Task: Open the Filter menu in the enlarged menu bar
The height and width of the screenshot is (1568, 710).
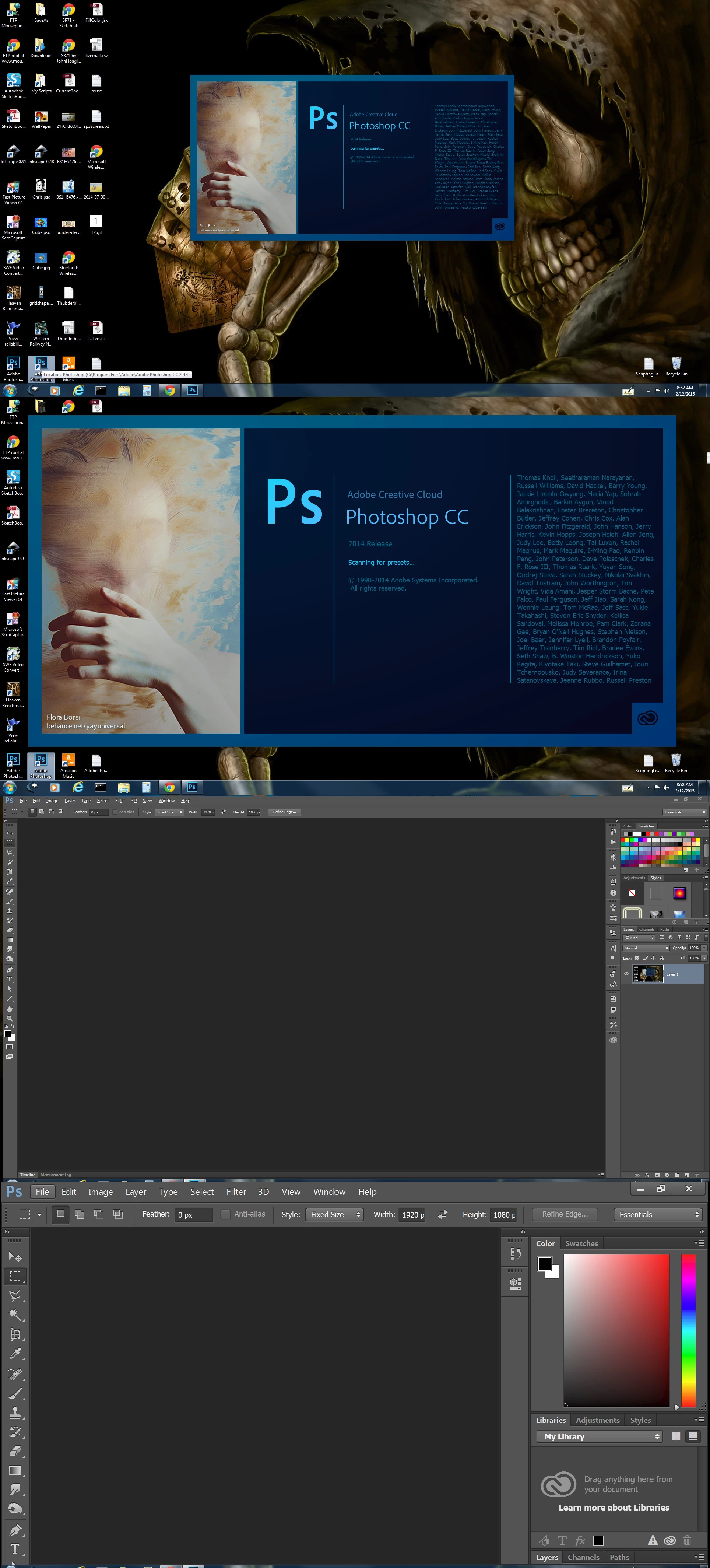Action: [236, 1192]
